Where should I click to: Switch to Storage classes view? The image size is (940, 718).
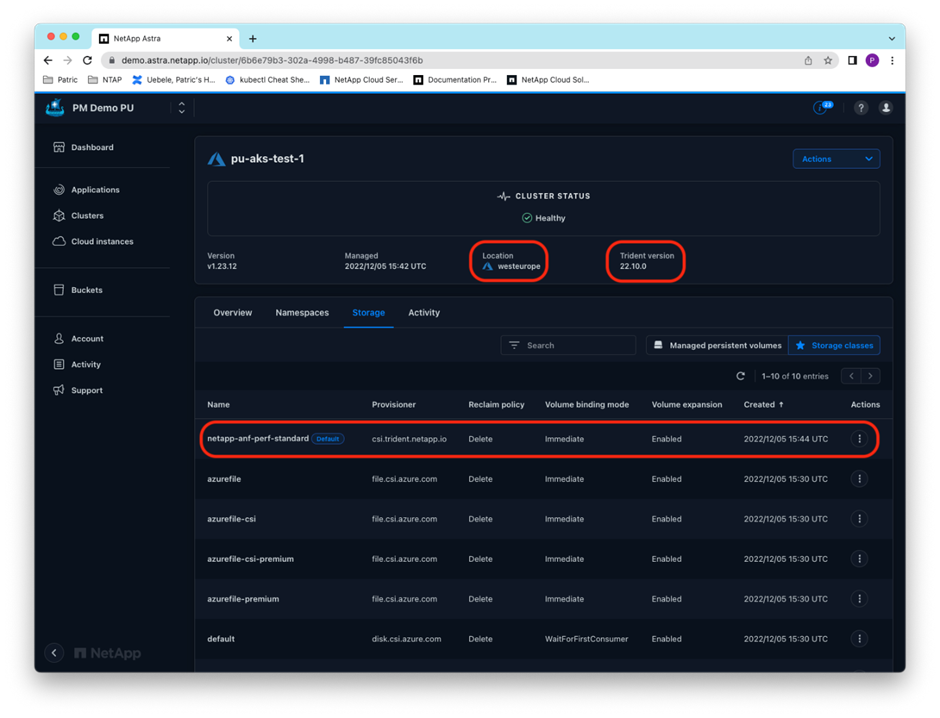[x=834, y=345]
